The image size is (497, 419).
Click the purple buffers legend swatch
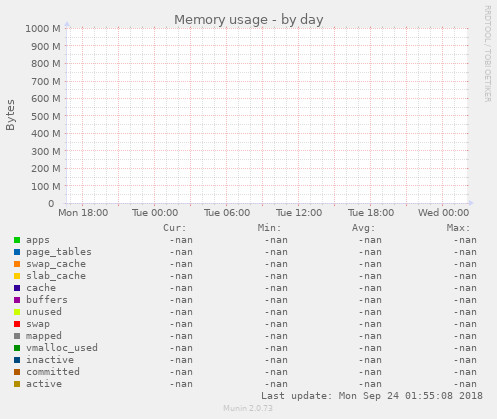[17, 300]
